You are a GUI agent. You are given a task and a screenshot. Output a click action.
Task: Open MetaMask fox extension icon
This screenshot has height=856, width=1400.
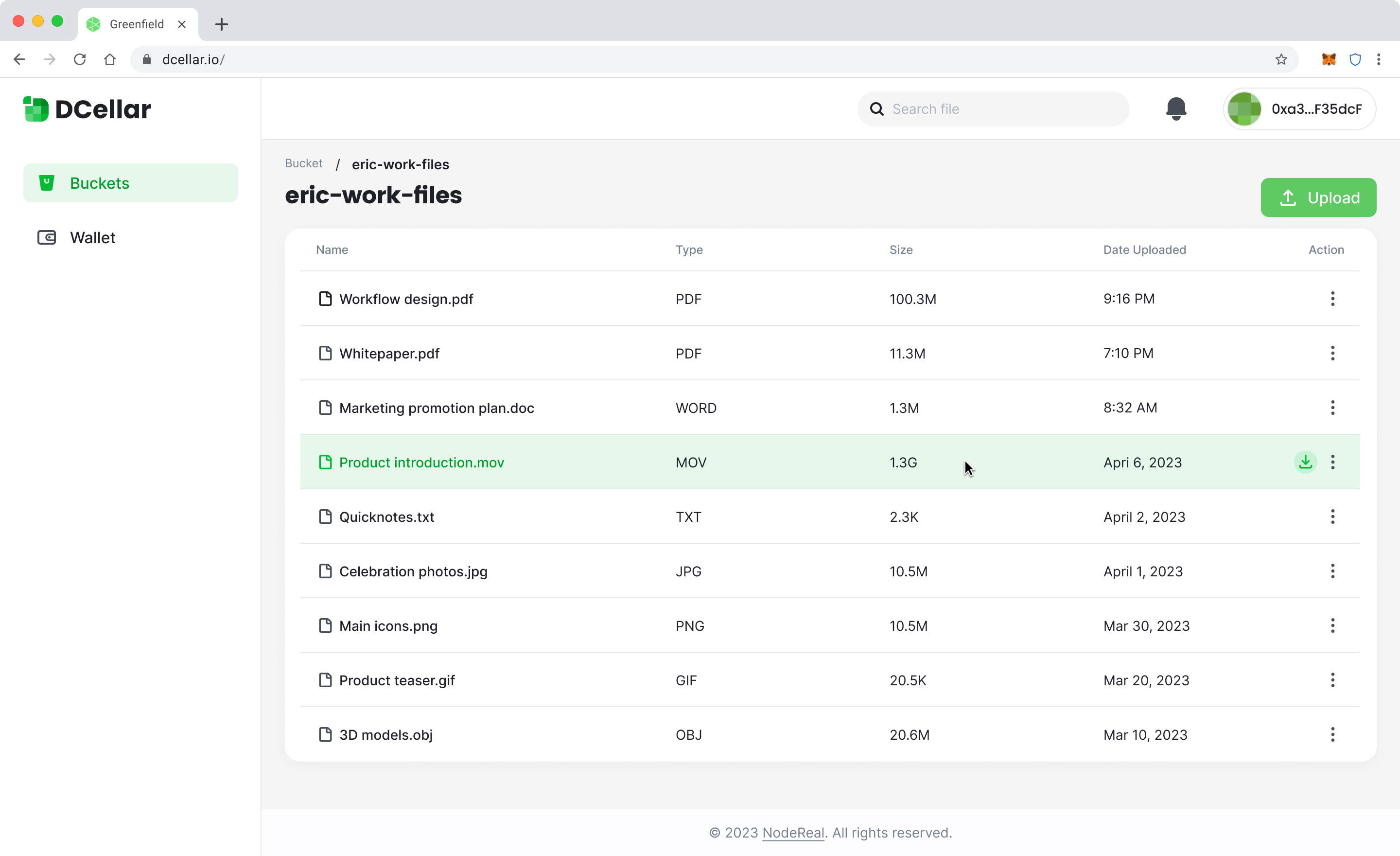click(1329, 59)
